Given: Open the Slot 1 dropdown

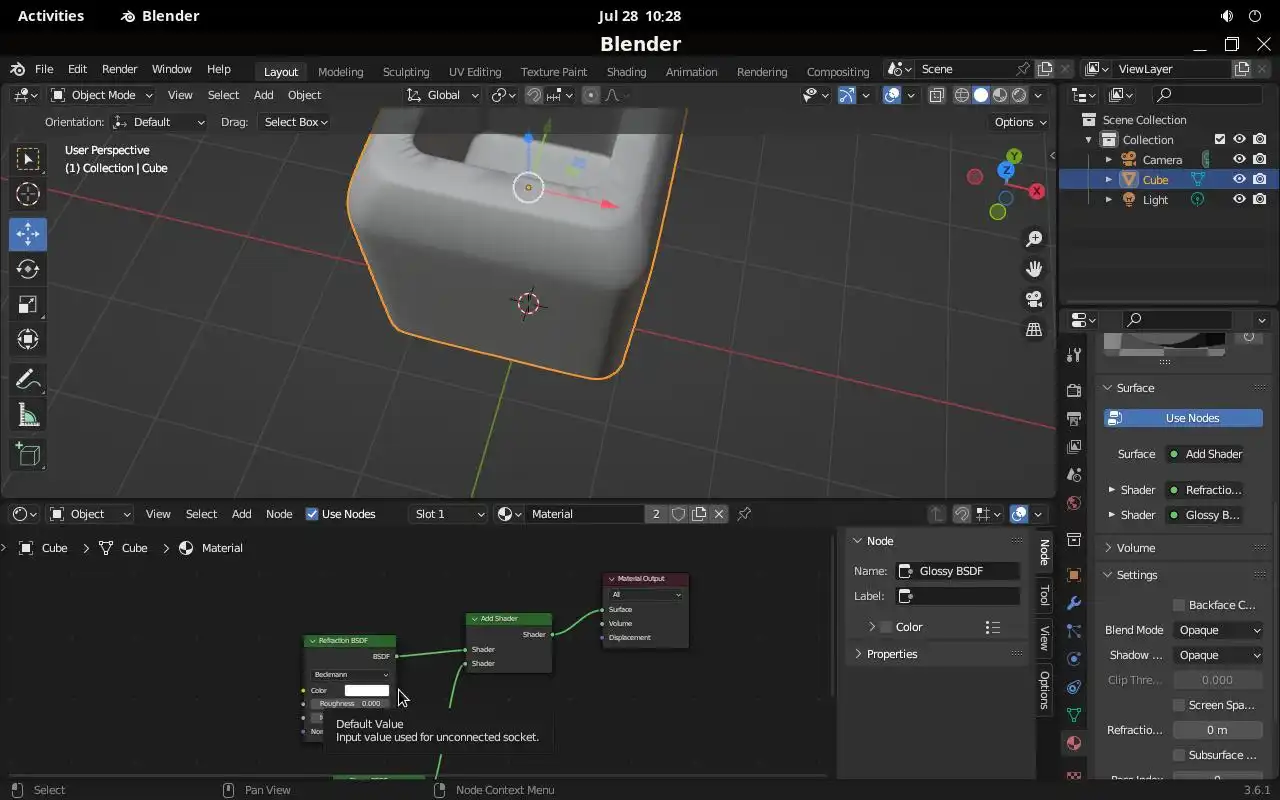Looking at the screenshot, I should click(448, 514).
